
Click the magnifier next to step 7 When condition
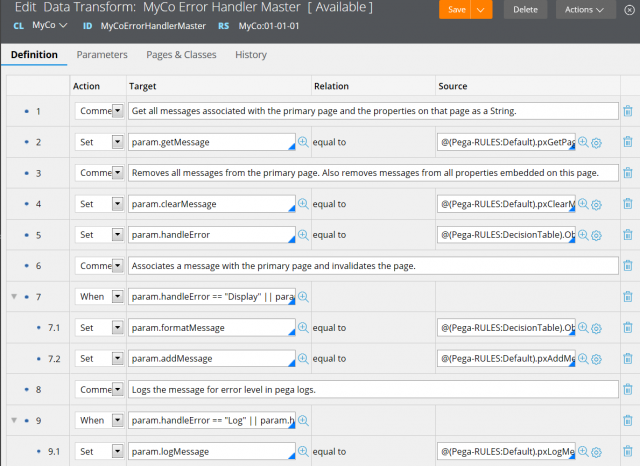point(303,297)
